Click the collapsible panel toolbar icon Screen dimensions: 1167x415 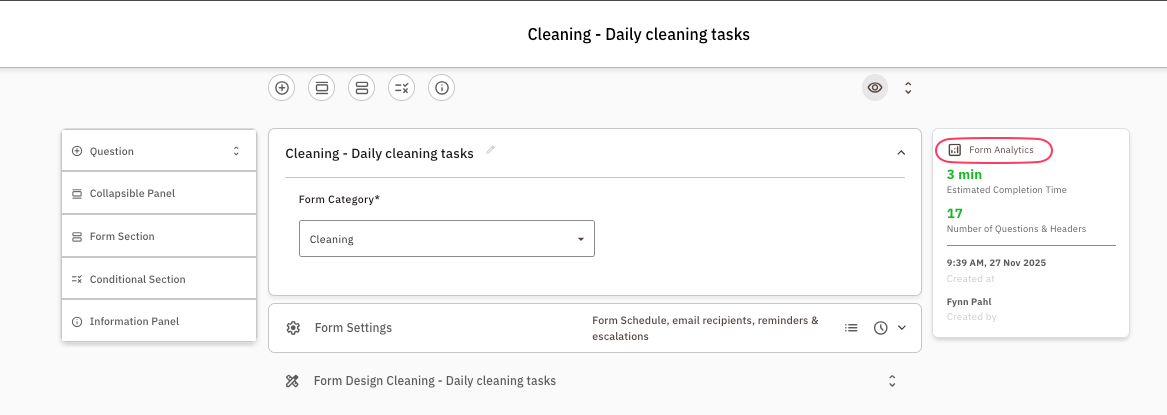click(x=321, y=88)
